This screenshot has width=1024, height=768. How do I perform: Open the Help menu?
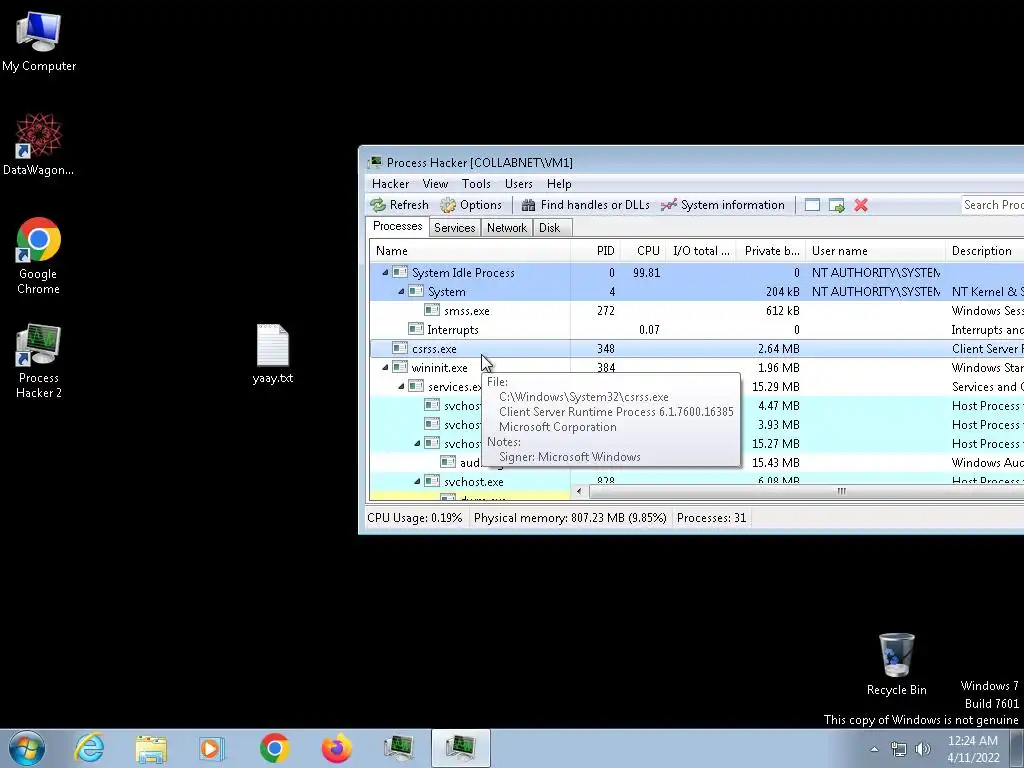pyautogui.click(x=559, y=184)
